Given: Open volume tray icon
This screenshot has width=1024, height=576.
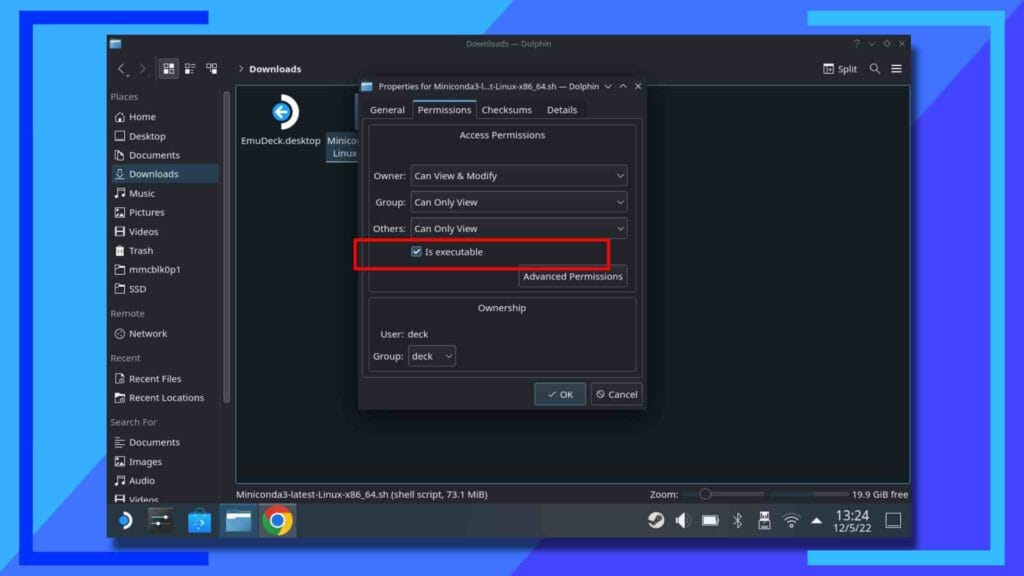Looking at the screenshot, I should (x=682, y=520).
